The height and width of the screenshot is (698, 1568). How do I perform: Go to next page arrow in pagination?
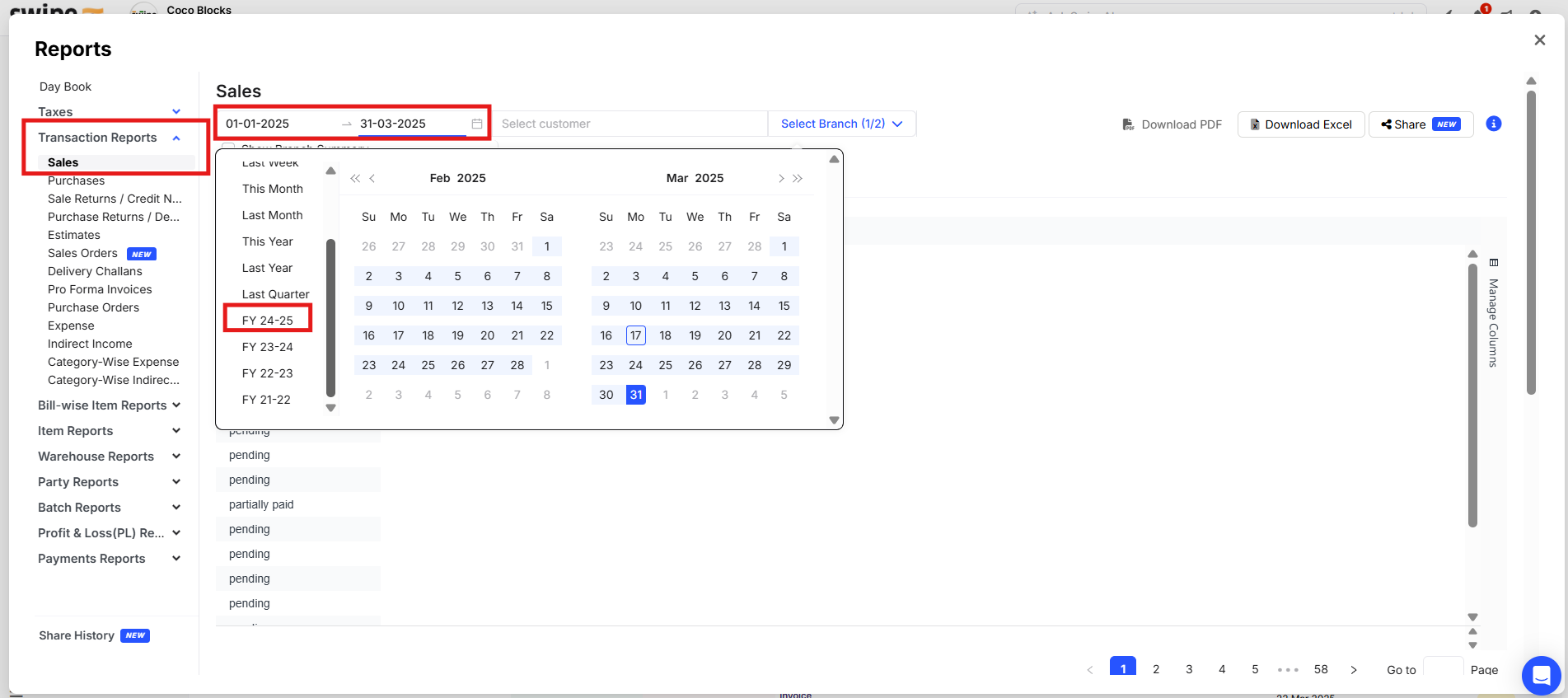pos(1354,670)
